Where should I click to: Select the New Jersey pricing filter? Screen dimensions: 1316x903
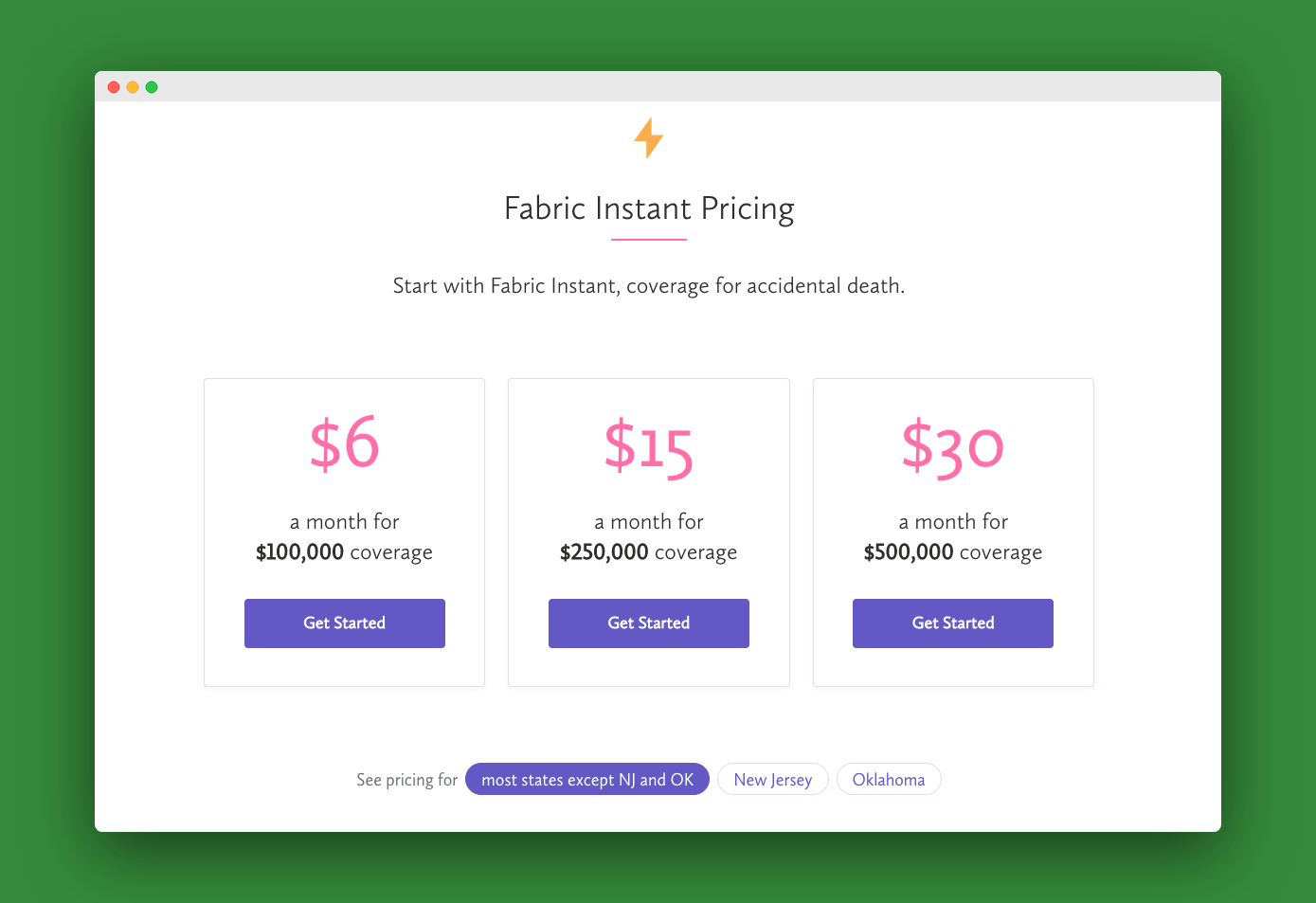[x=772, y=779]
